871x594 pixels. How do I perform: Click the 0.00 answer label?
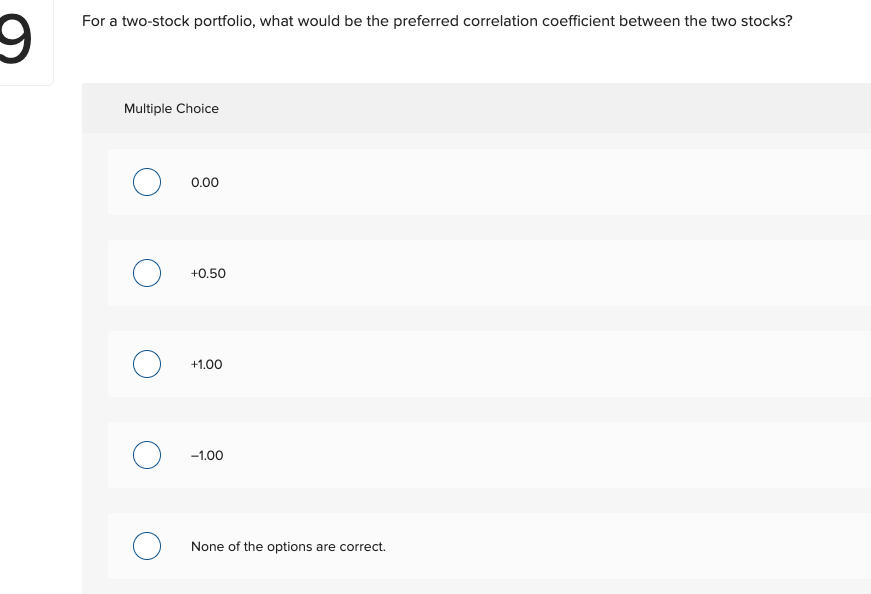coord(205,182)
